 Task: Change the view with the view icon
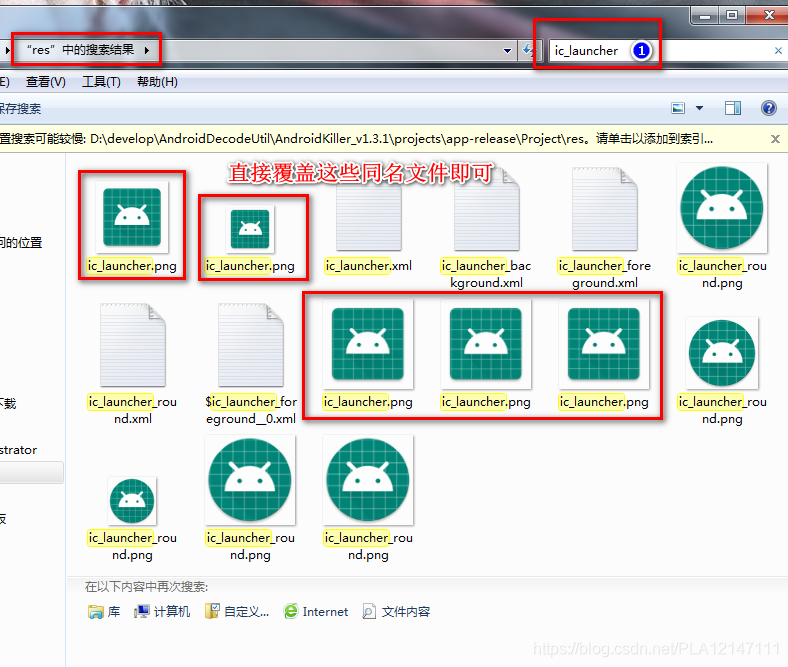tap(678, 108)
